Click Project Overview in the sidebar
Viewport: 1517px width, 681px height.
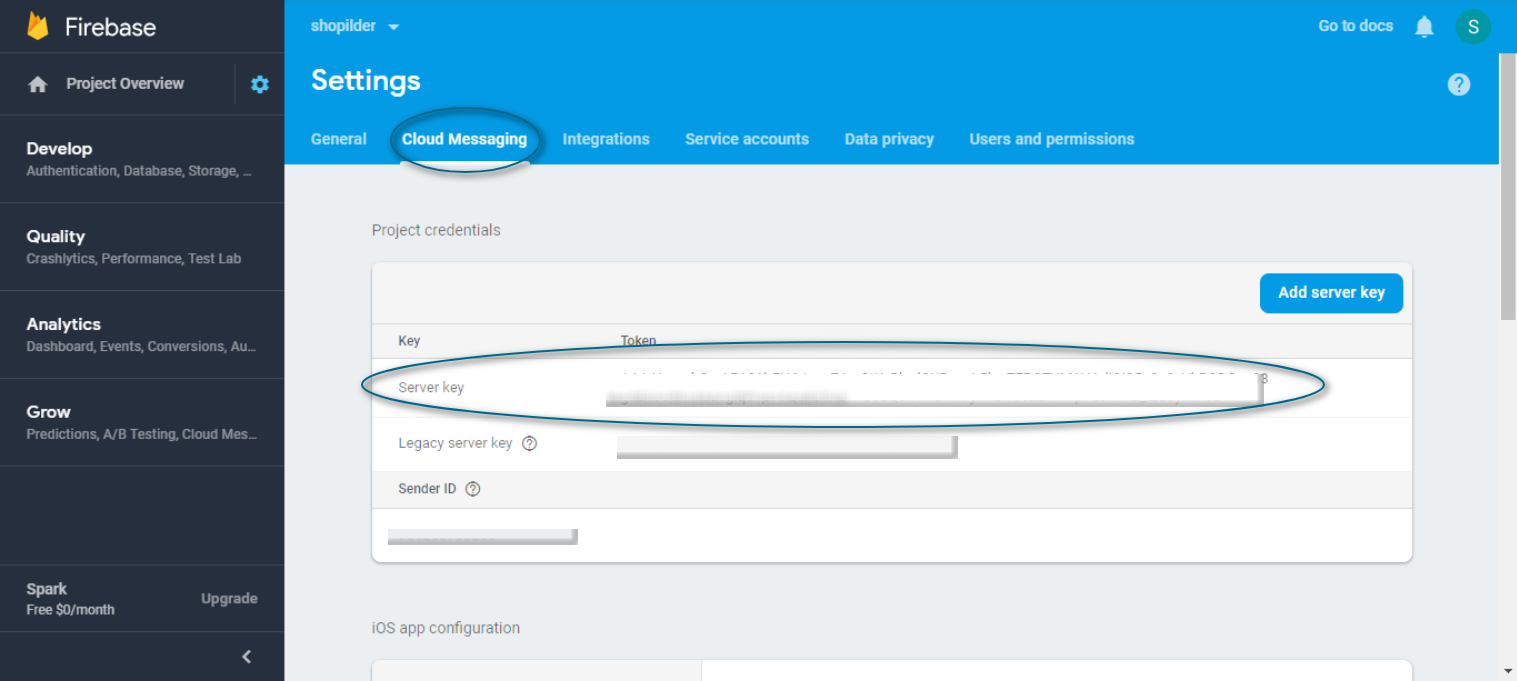[x=125, y=84]
